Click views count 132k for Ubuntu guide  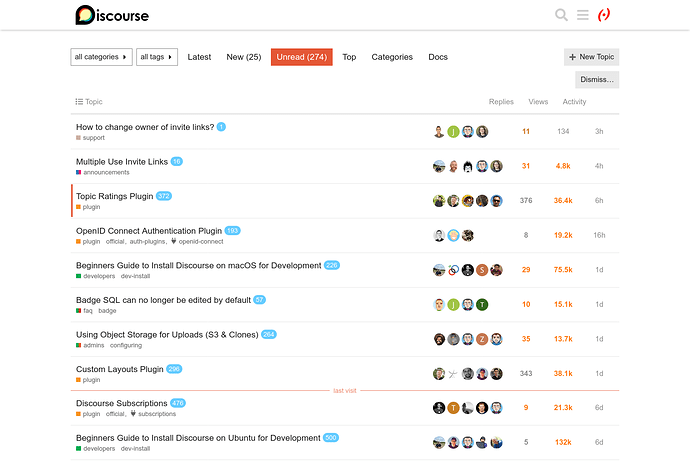[563, 442]
